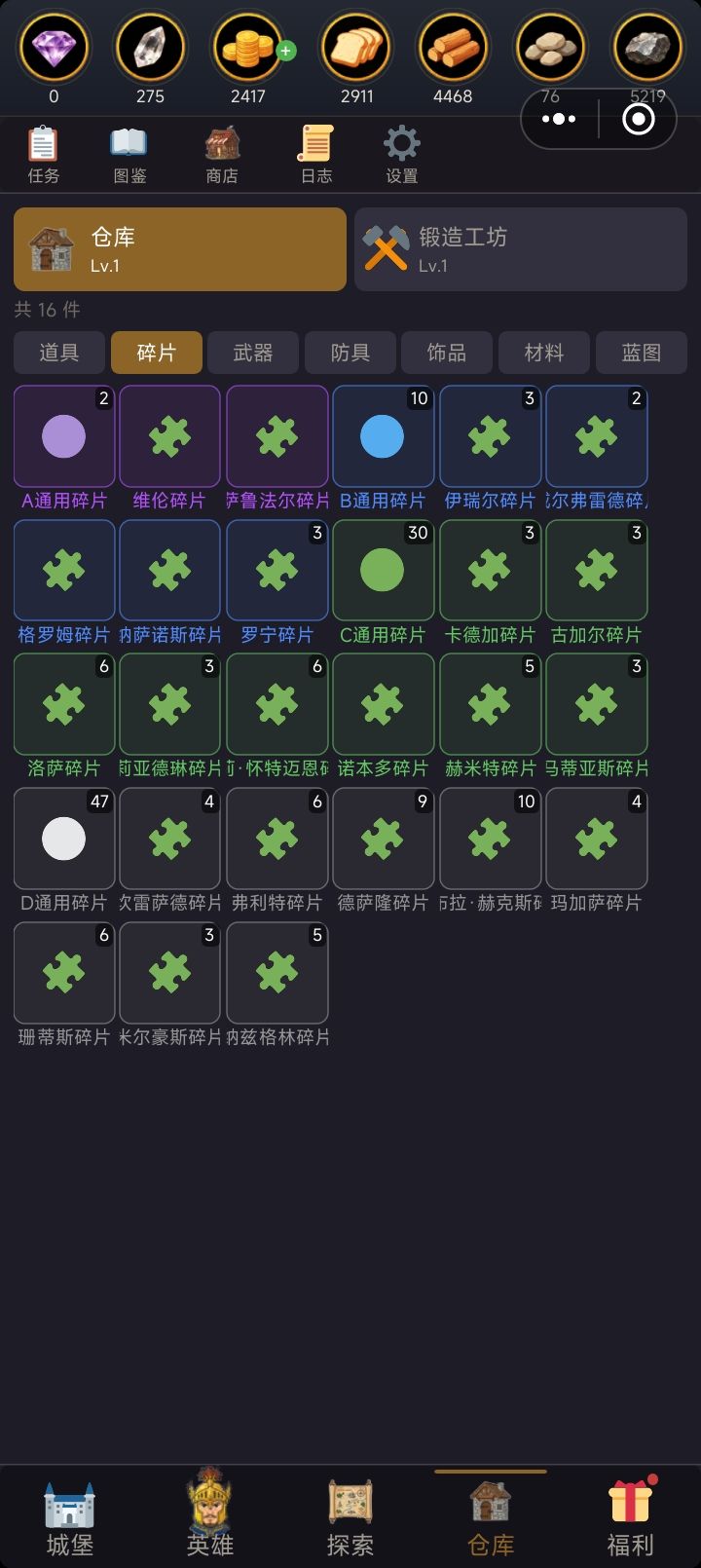Open 探索 map in bottom navigation

pyautogui.click(x=350, y=1517)
